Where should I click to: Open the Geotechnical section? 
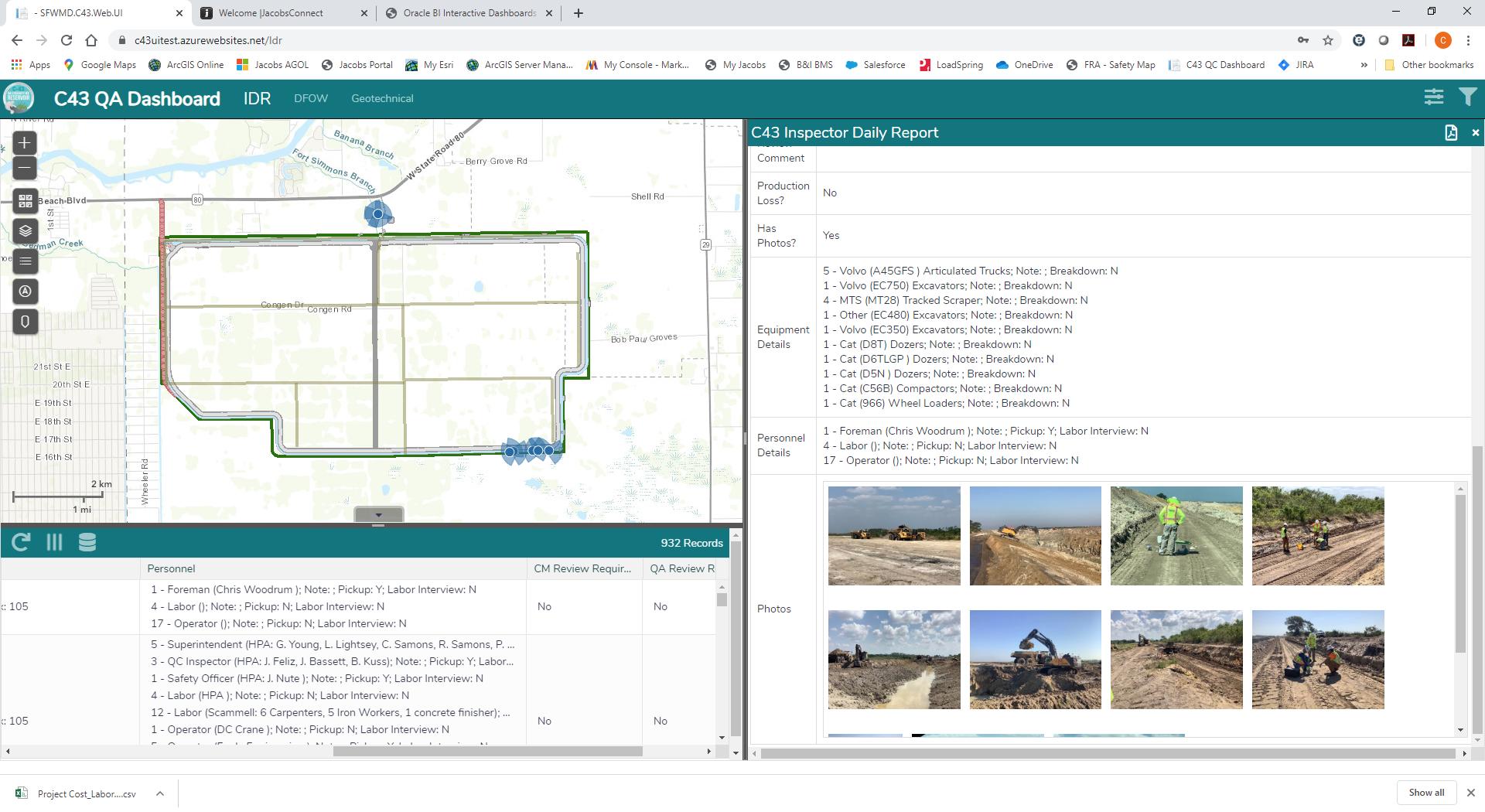point(382,98)
